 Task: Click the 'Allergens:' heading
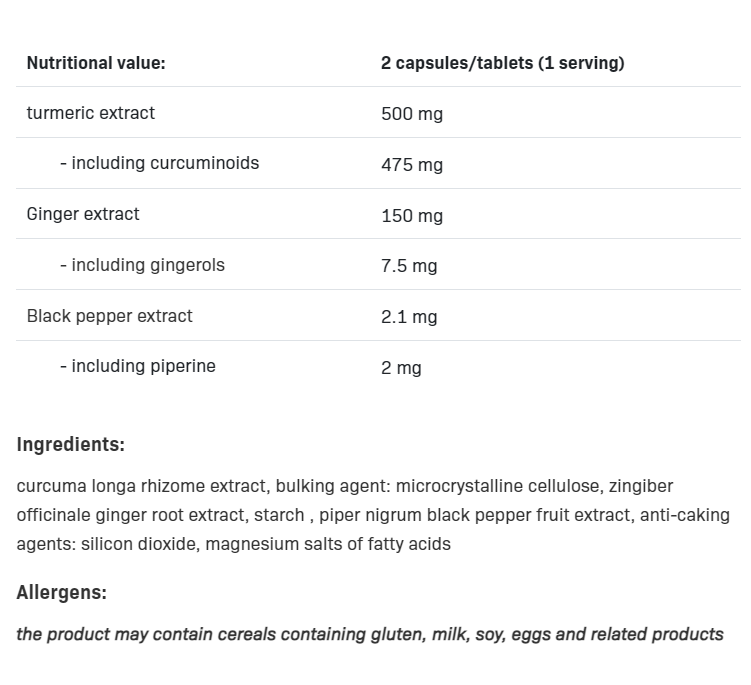pos(61,593)
